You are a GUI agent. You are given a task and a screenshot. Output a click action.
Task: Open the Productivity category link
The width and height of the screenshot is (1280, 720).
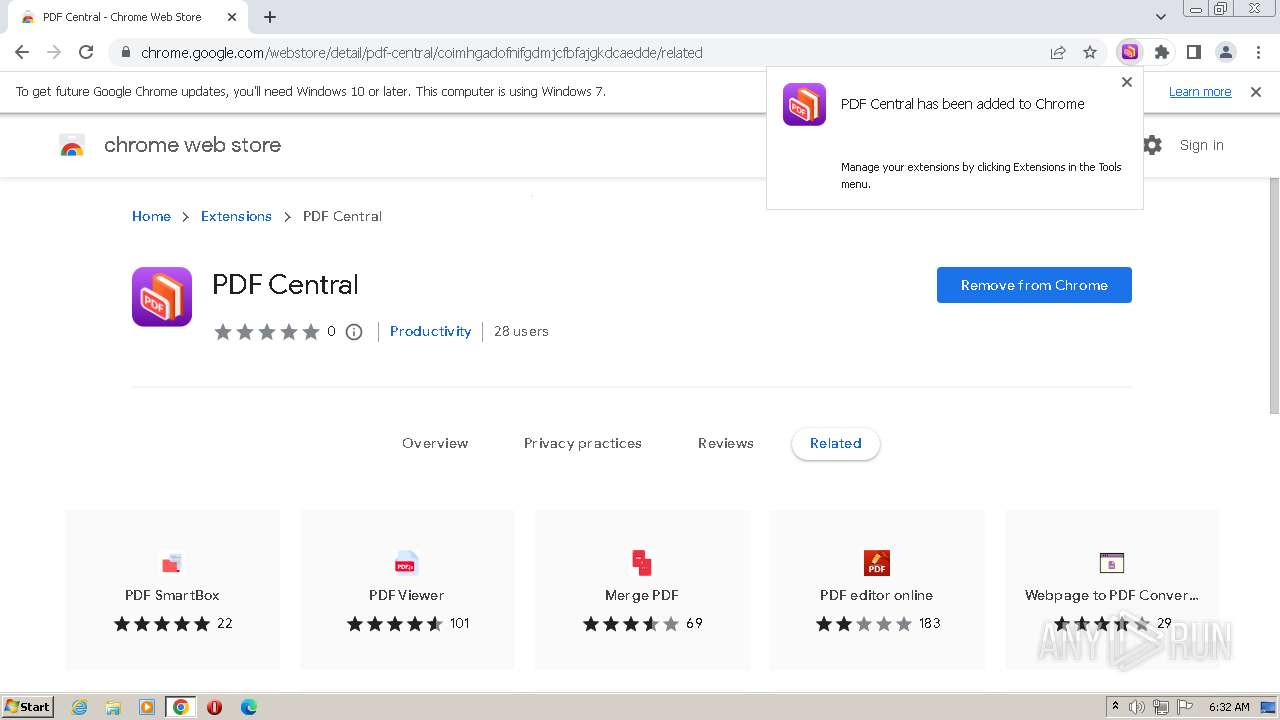point(430,331)
